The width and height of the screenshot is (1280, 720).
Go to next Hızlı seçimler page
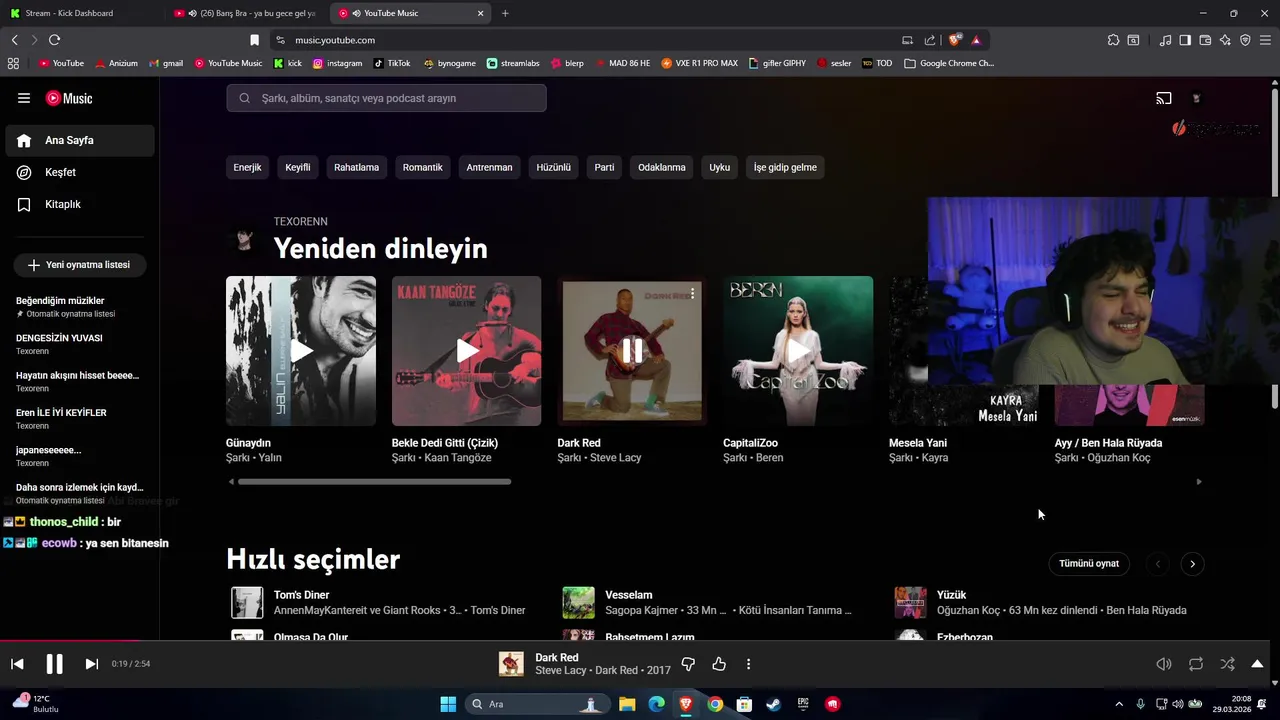[x=1192, y=564]
